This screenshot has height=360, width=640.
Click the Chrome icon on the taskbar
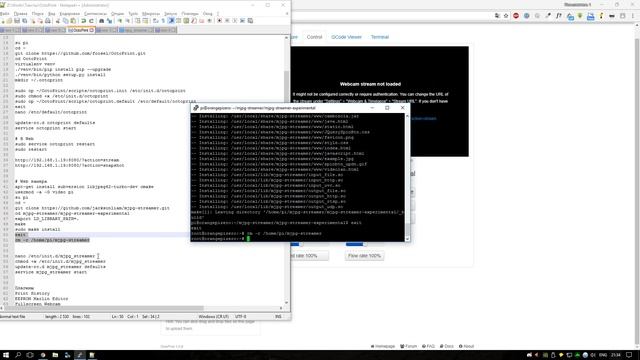[42, 355]
